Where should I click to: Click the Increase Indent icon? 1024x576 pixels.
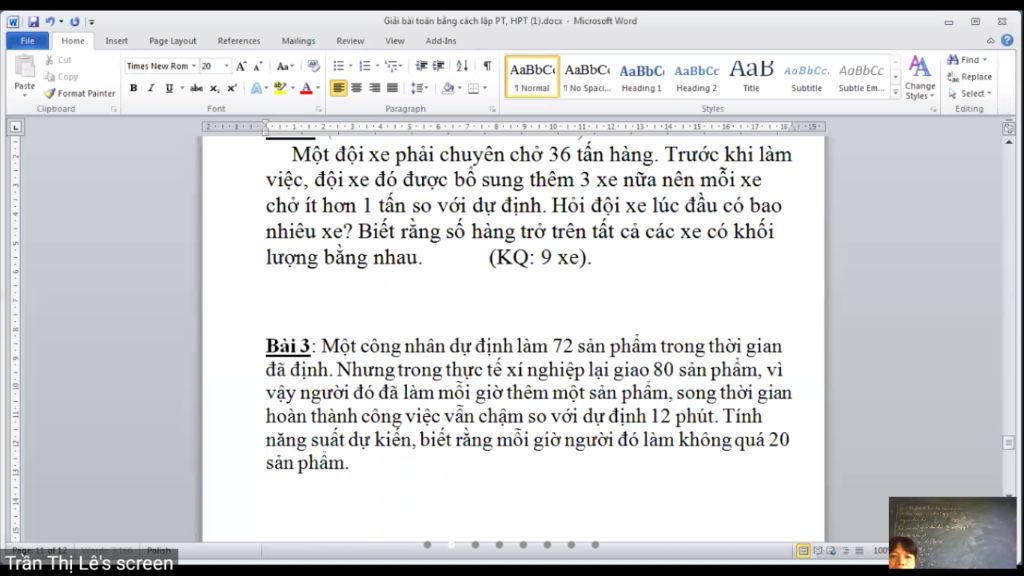click(439, 66)
